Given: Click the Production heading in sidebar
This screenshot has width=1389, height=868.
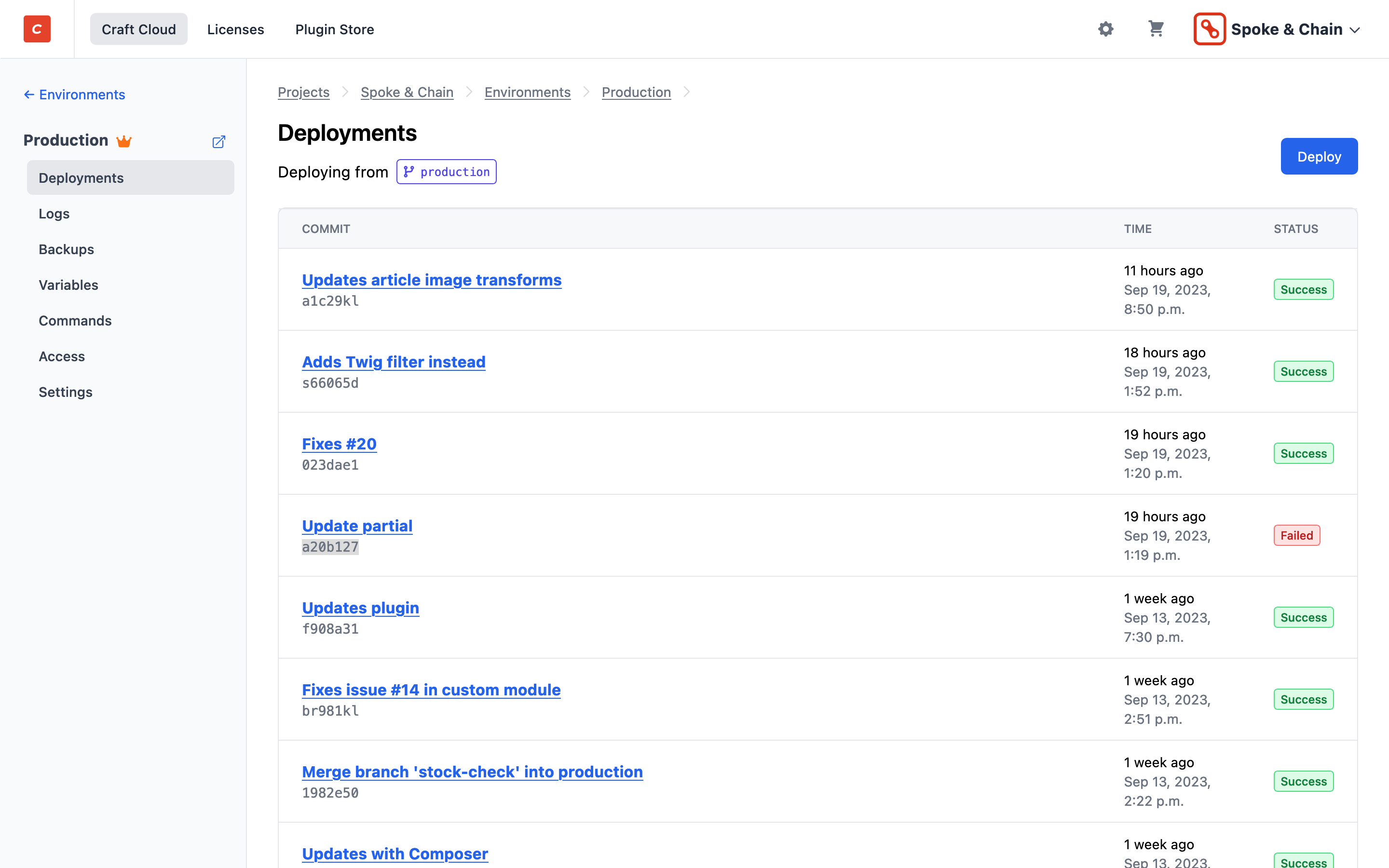Looking at the screenshot, I should click(66, 140).
